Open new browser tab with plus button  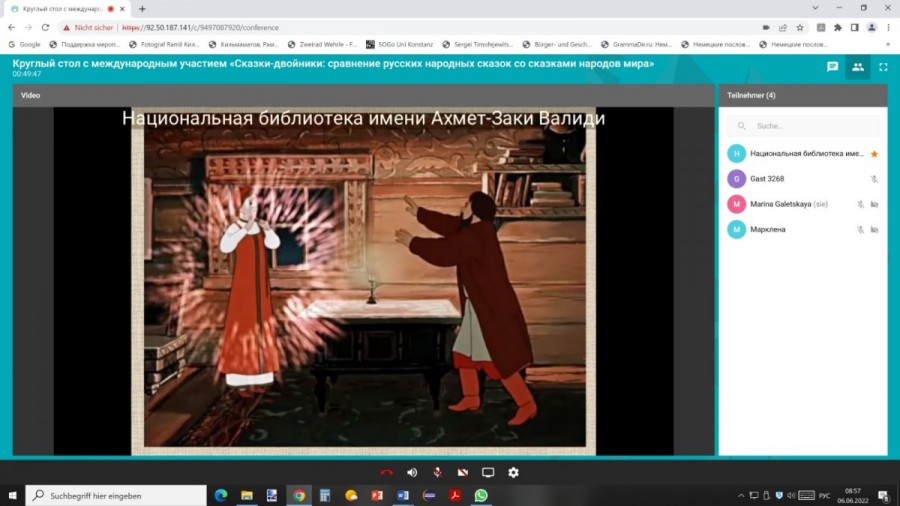142,9
